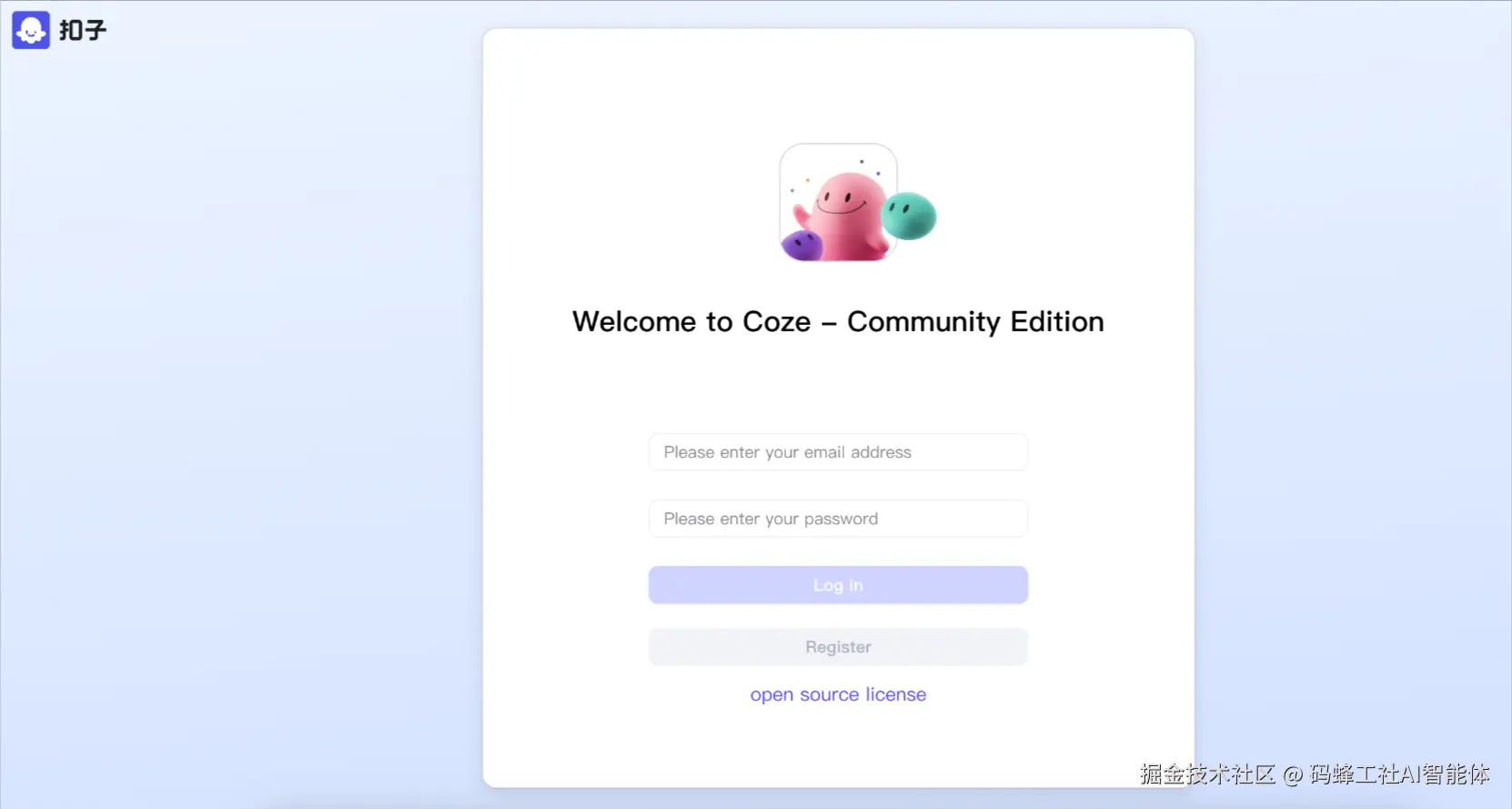Viewport: 1512px width, 809px height.
Task: Click the words Community Edition in heading
Action: point(975,322)
